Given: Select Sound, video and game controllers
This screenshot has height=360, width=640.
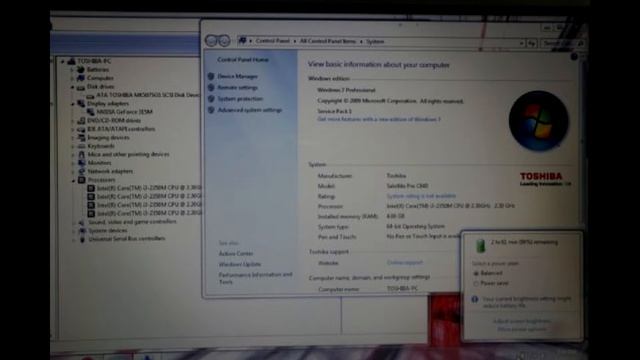Looking at the screenshot, I should click(x=133, y=222).
